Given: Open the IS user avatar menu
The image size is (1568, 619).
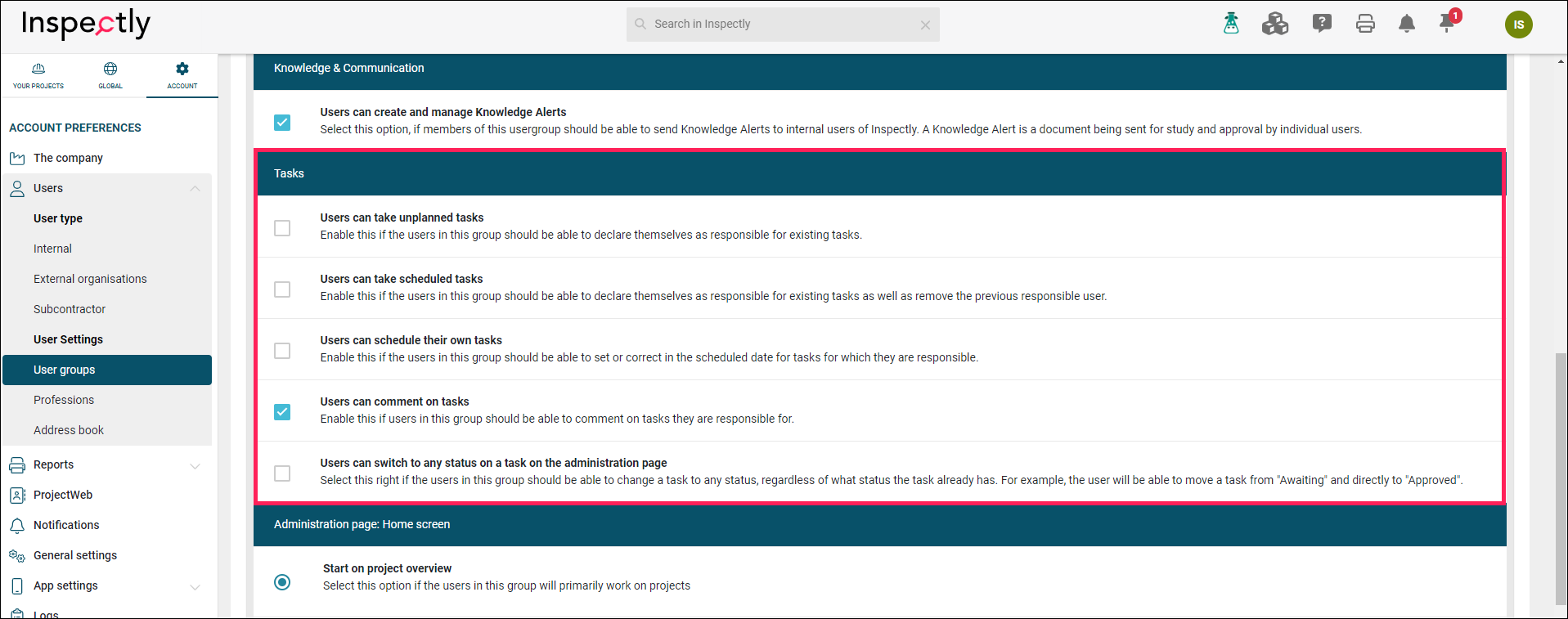Looking at the screenshot, I should (1519, 25).
